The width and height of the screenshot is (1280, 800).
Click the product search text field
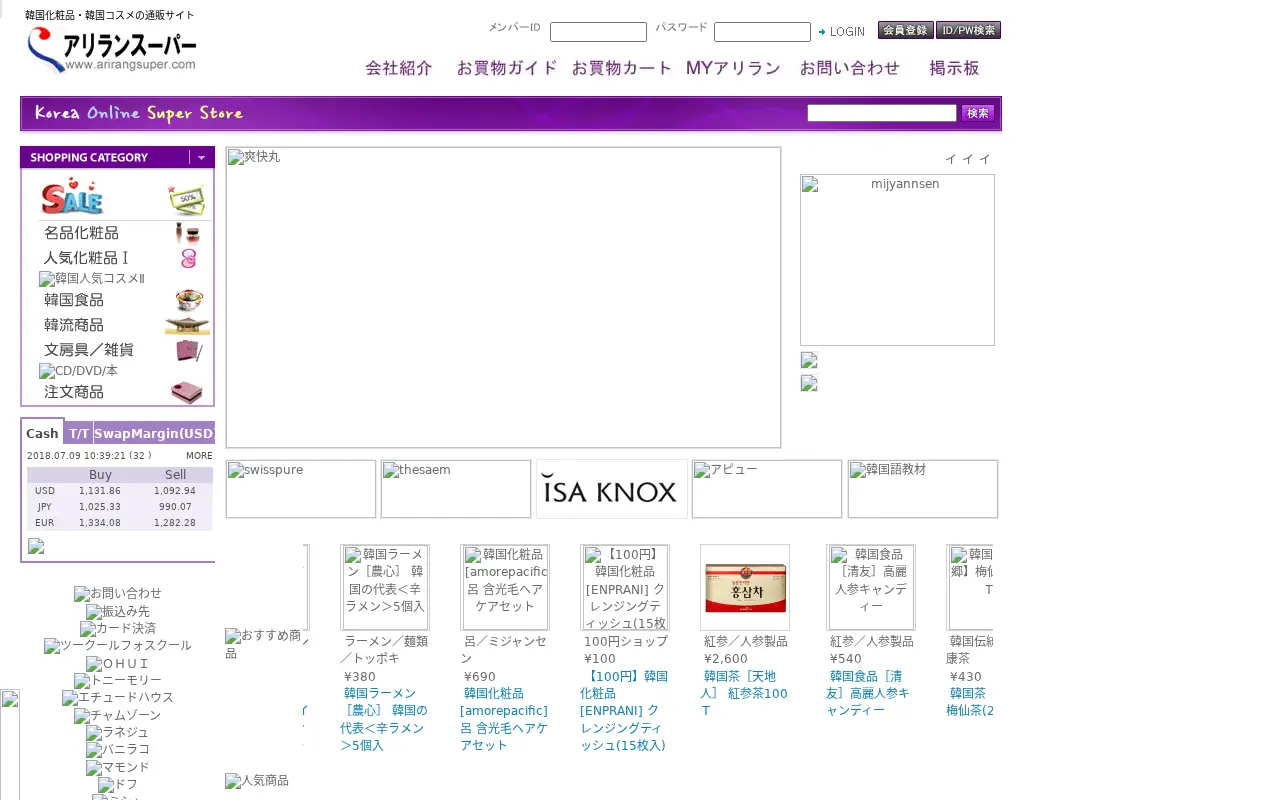[882, 113]
